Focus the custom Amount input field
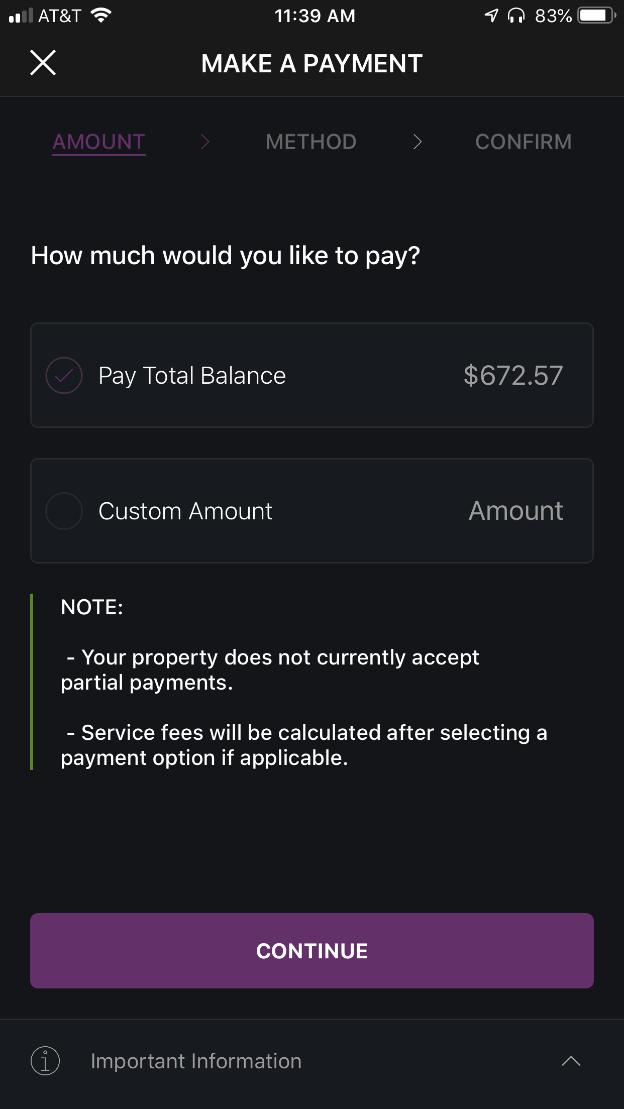The height and width of the screenshot is (1109, 624). point(516,511)
